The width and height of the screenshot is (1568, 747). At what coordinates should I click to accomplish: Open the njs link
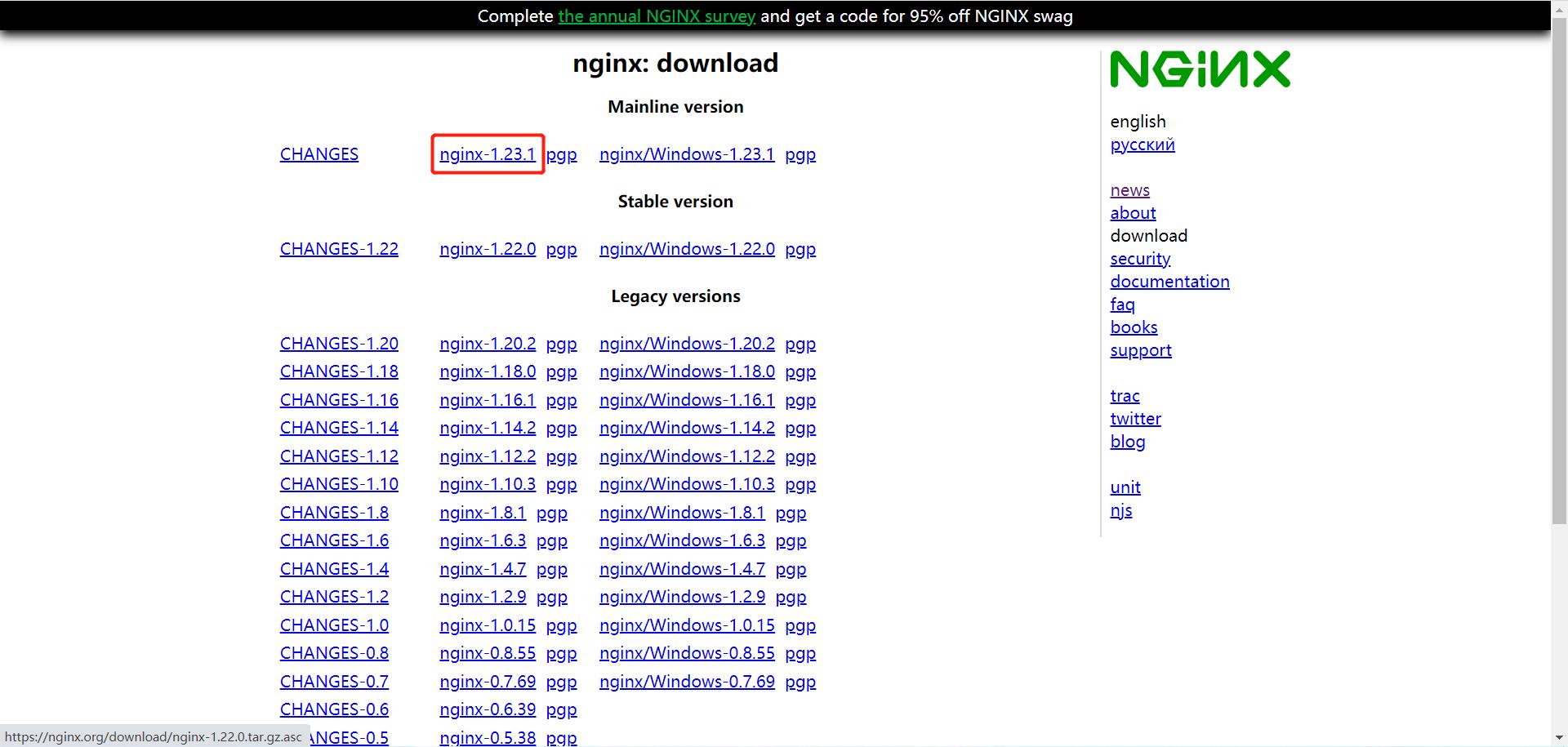(1120, 510)
